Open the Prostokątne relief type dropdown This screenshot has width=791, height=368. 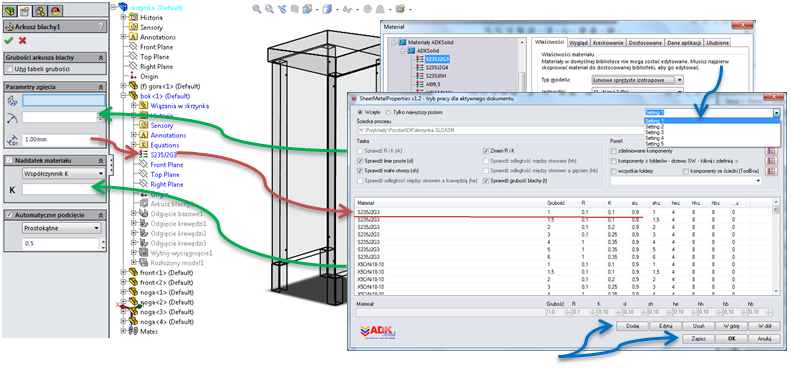coord(62,228)
